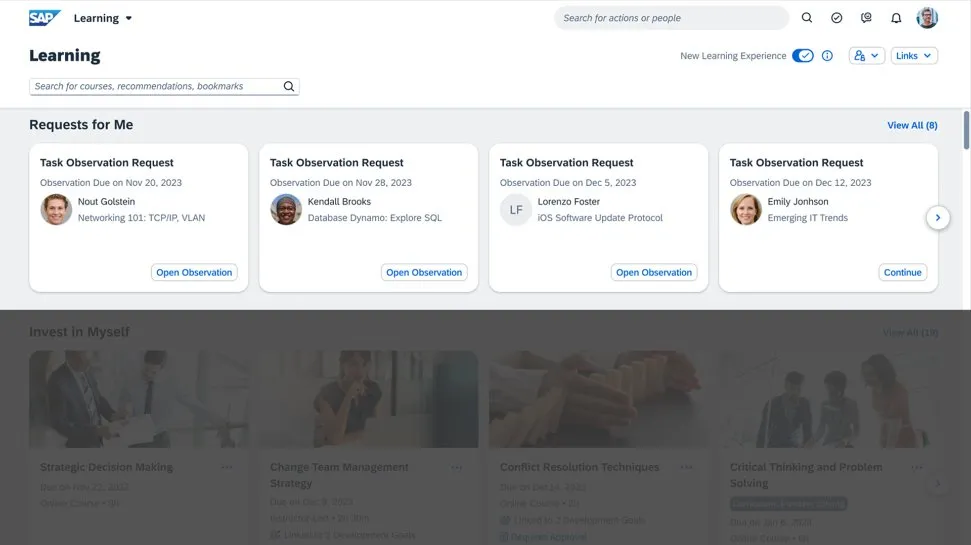The width and height of the screenshot is (971, 545).
Task: Click the info icon beside New Learning Experience
Action: pyautogui.click(x=827, y=56)
